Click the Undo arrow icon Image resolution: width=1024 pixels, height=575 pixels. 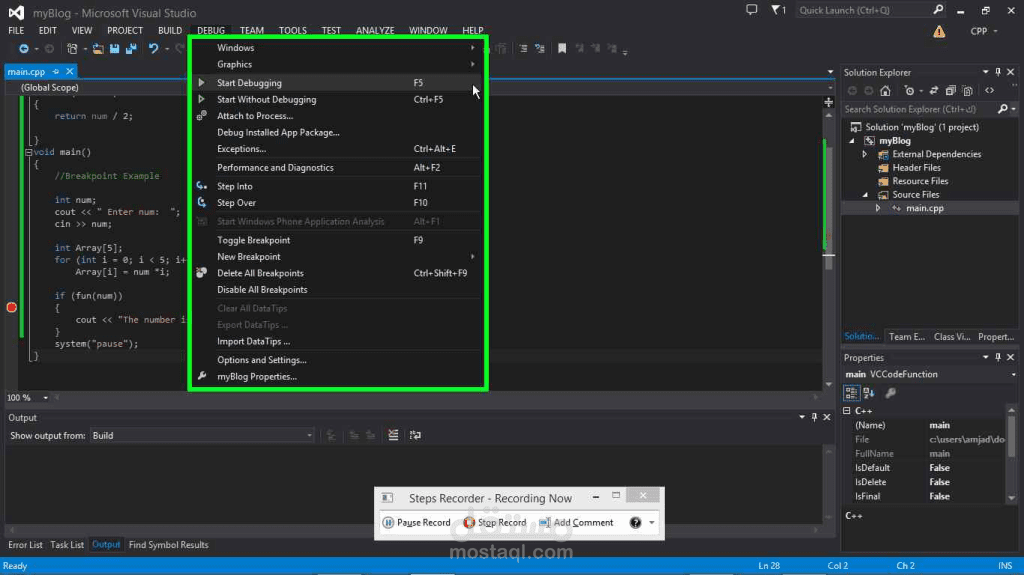tap(153, 48)
